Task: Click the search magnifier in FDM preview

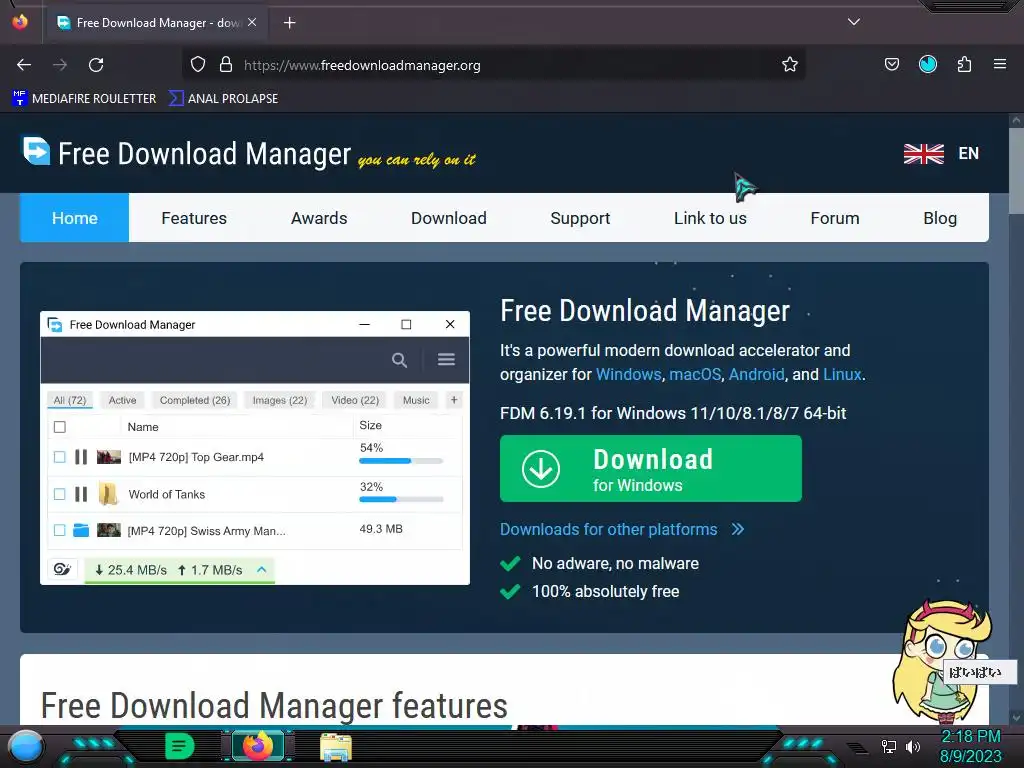Action: [x=399, y=360]
